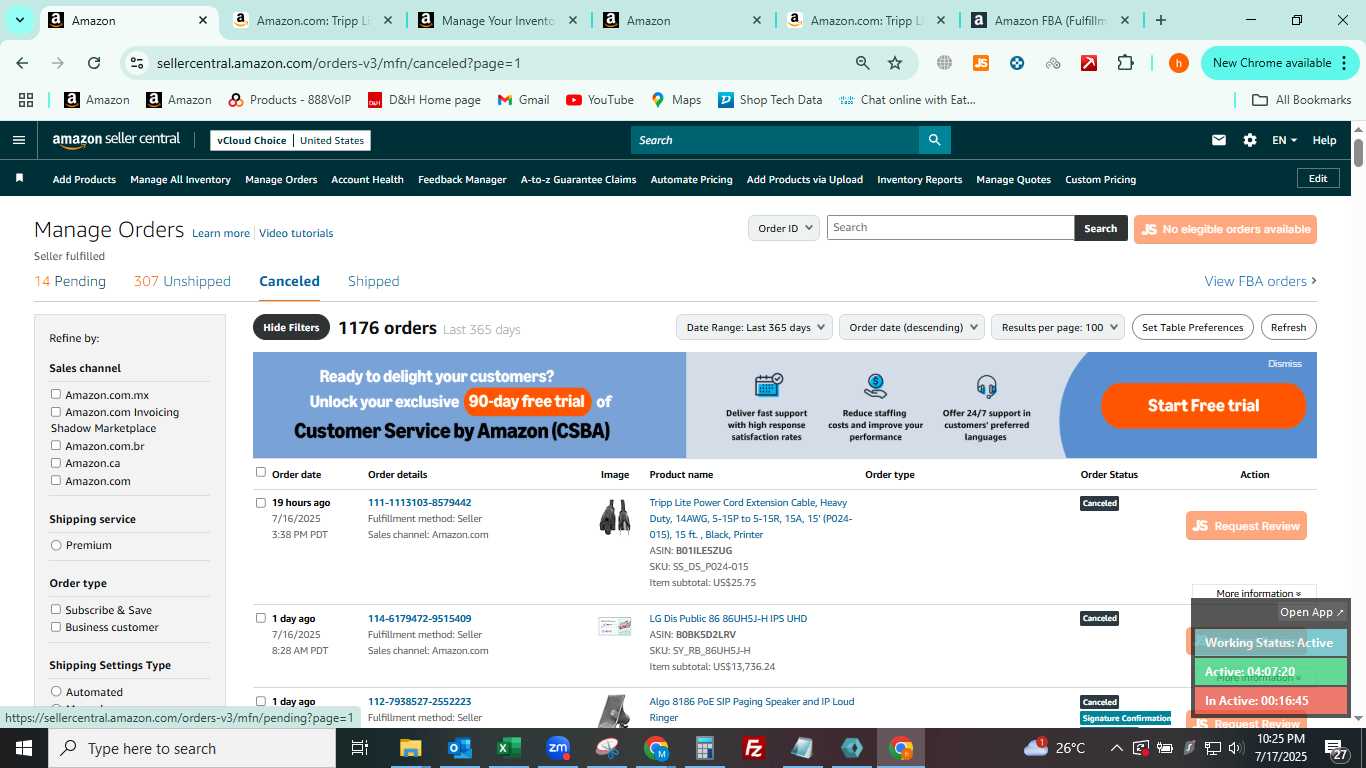Tick the select-all orders header checkbox

coord(261,472)
